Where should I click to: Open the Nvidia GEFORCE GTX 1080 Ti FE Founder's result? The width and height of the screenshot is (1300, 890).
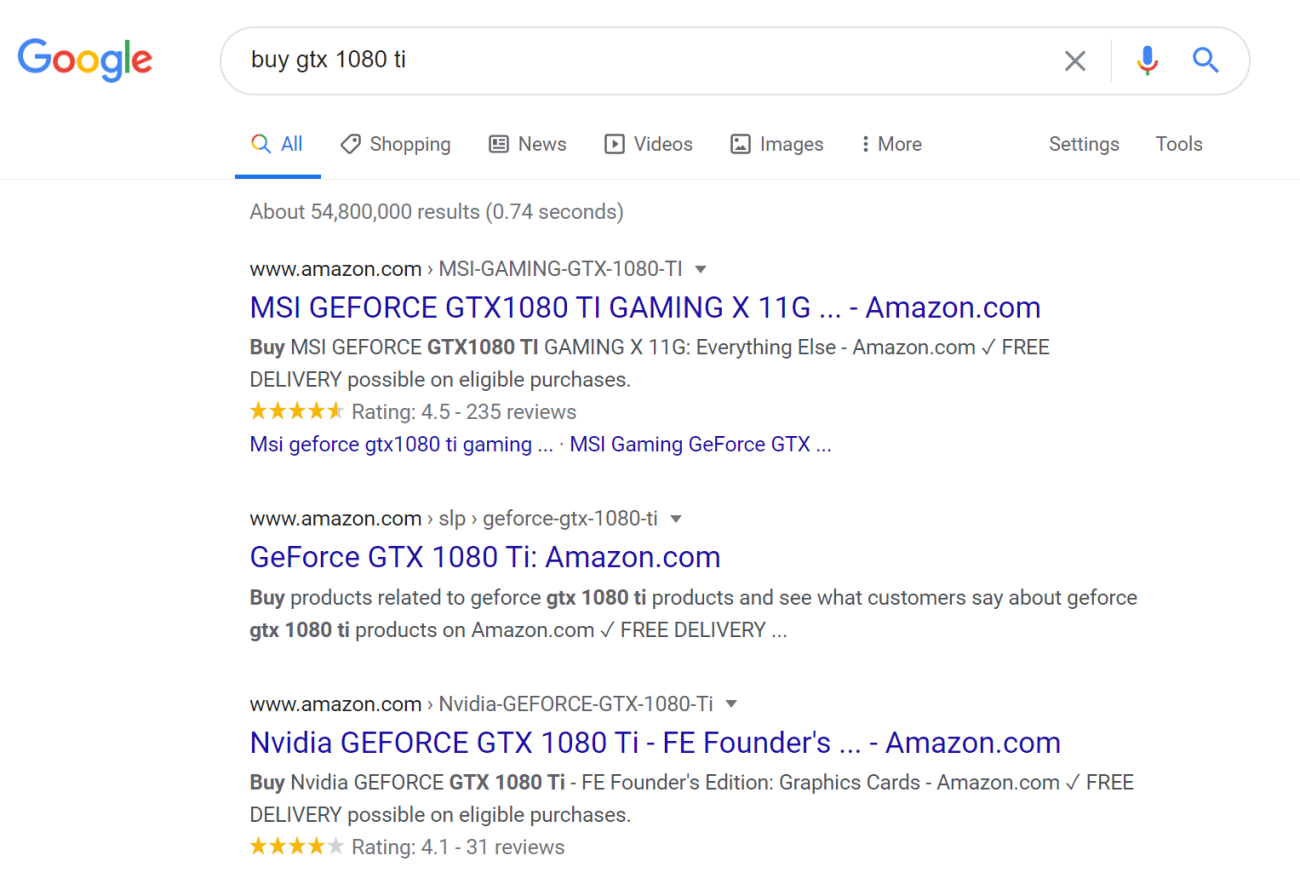655,743
